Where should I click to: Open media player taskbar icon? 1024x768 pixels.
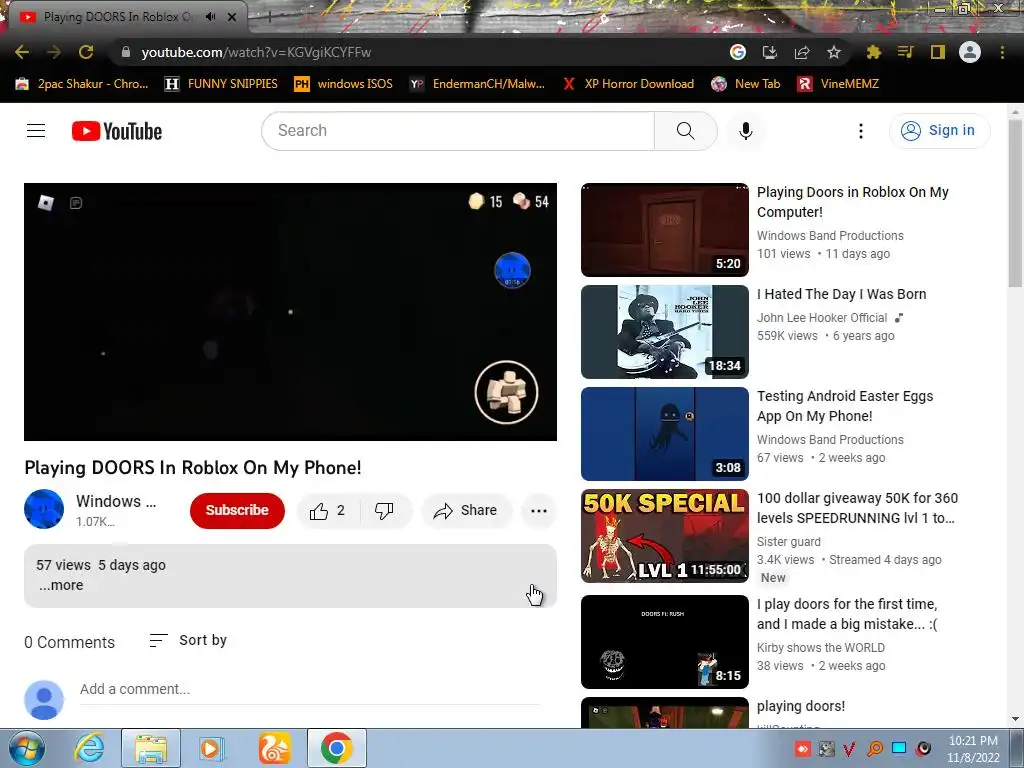pyautogui.click(x=212, y=748)
